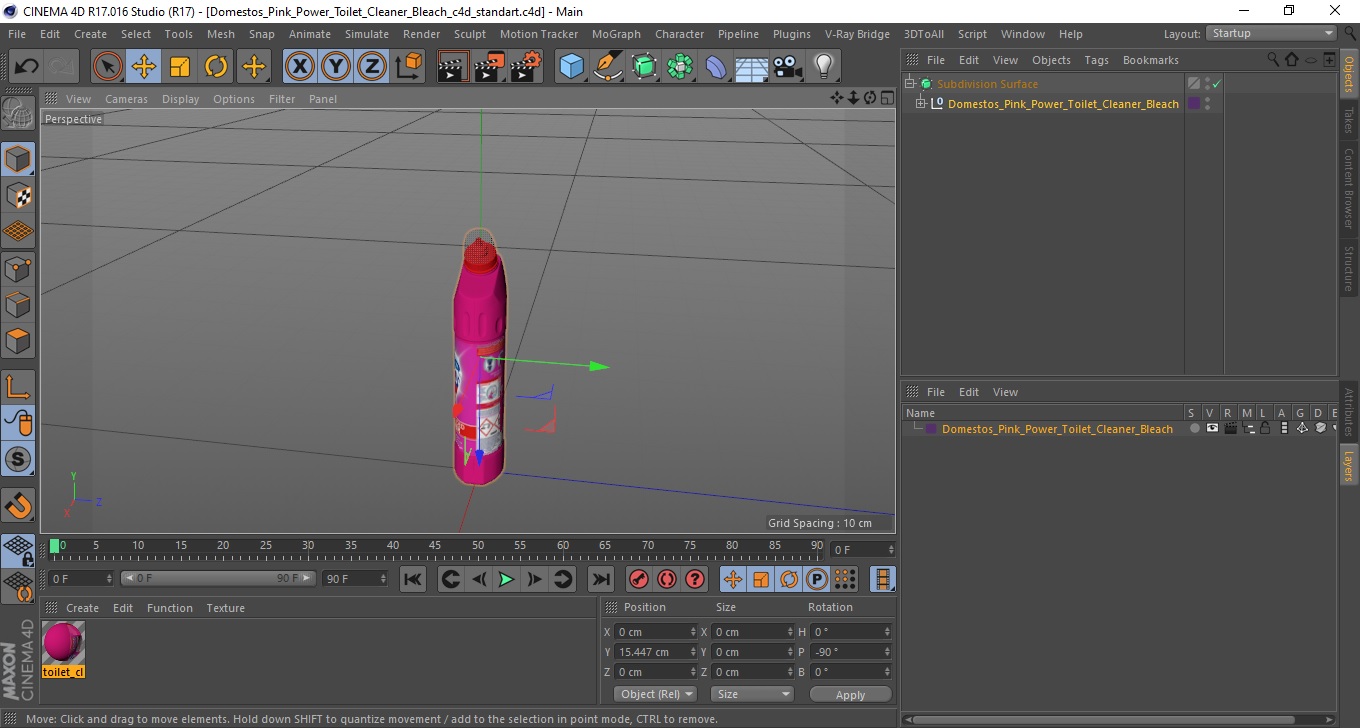Activate the Move tool in top toolbar

(x=144, y=67)
